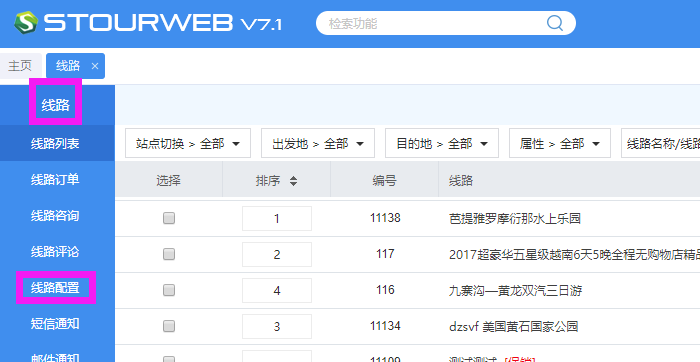Expand the 属性 dropdown
The image size is (700, 362).
[560, 143]
